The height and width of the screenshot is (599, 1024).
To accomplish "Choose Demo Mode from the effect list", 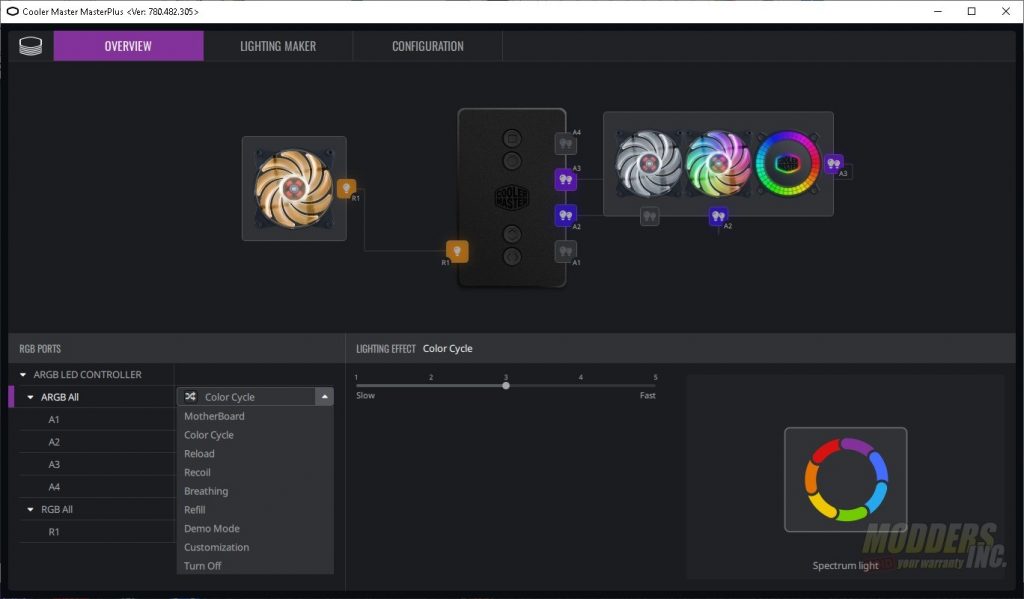I will pos(255,528).
